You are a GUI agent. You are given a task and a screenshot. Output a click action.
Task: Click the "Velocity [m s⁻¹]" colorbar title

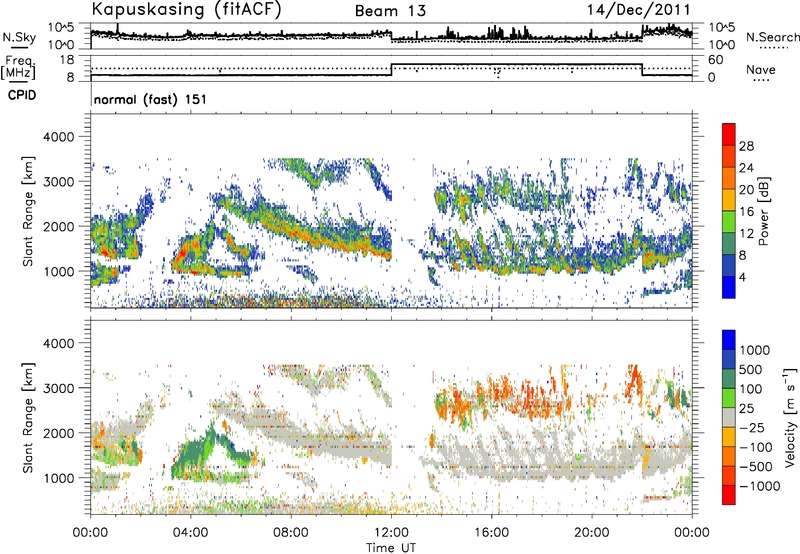790,417
